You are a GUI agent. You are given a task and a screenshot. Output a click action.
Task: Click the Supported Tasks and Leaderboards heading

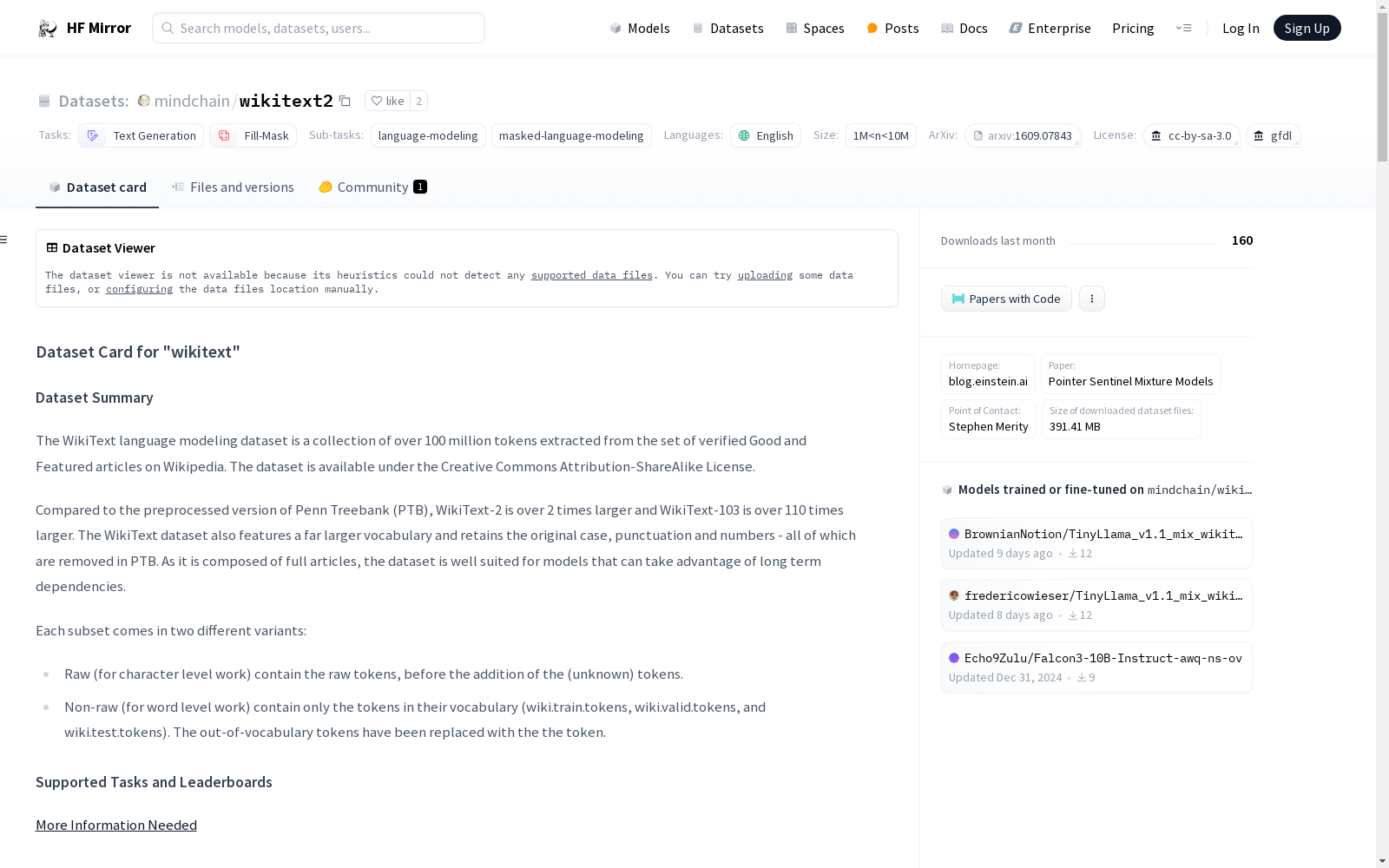point(154,782)
